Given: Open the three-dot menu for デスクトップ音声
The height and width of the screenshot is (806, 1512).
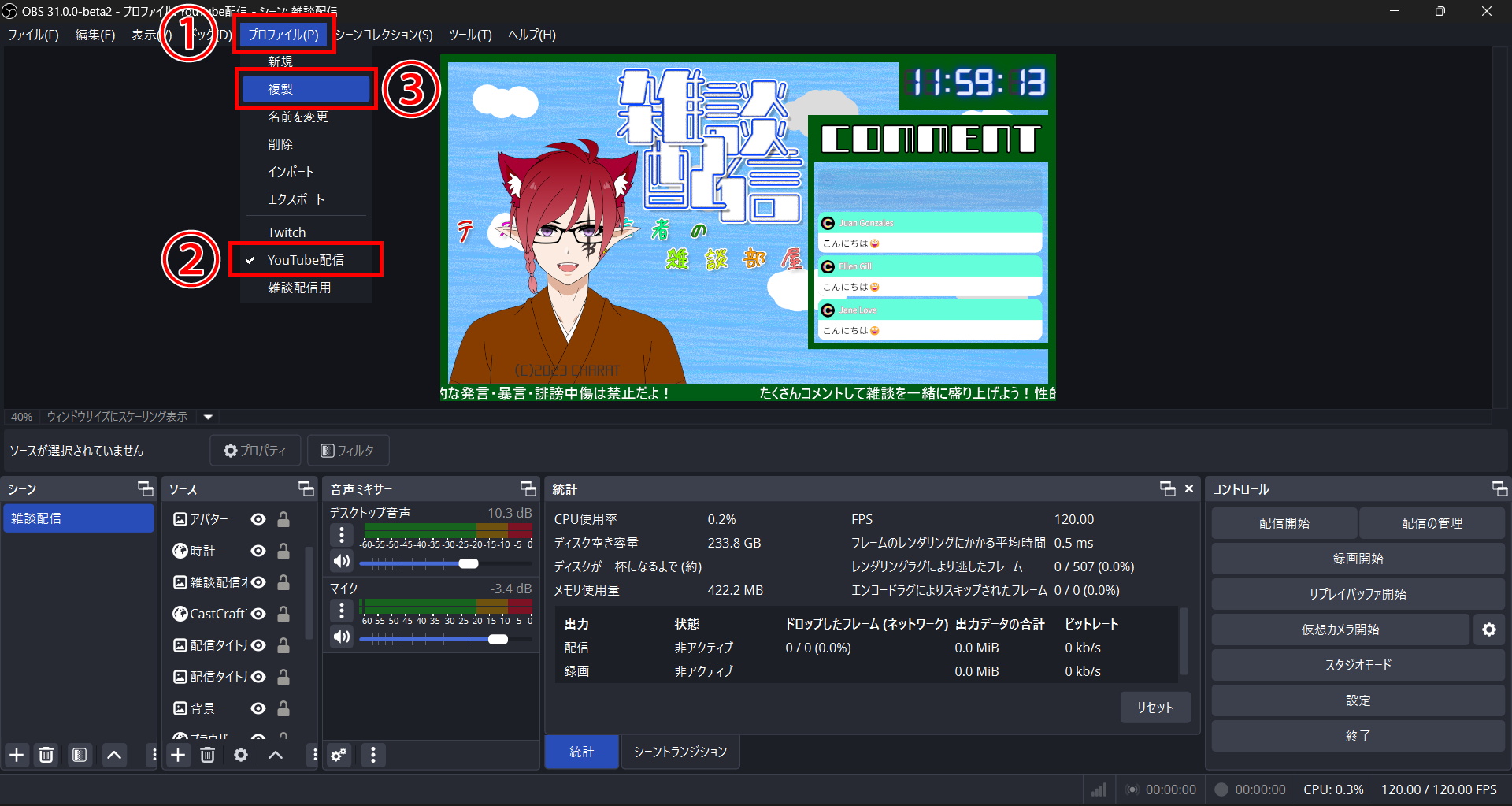Looking at the screenshot, I should 342,535.
